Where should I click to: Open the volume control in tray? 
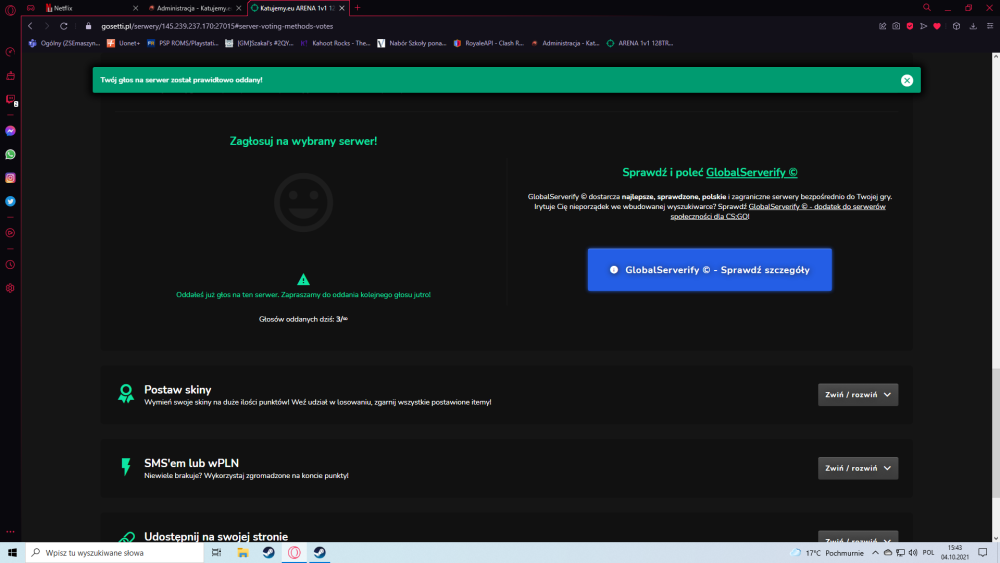pos(913,553)
